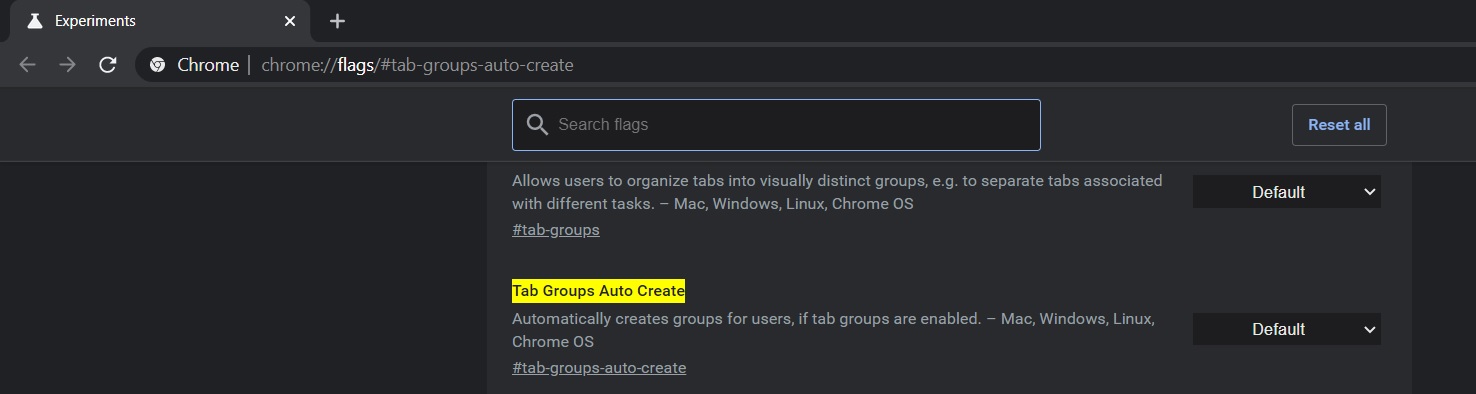The image size is (1476, 394).
Task: Open the Tab Groups Auto Create dropdown
Action: point(1286,329)
